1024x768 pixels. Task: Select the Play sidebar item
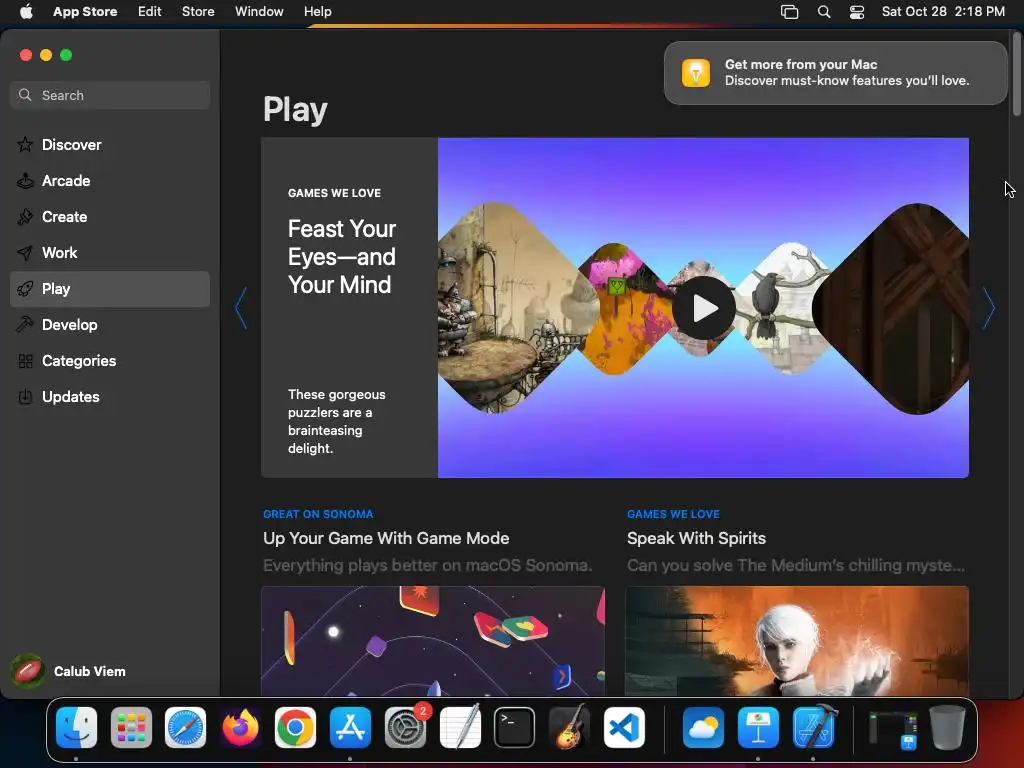click(x=110, y=289)
